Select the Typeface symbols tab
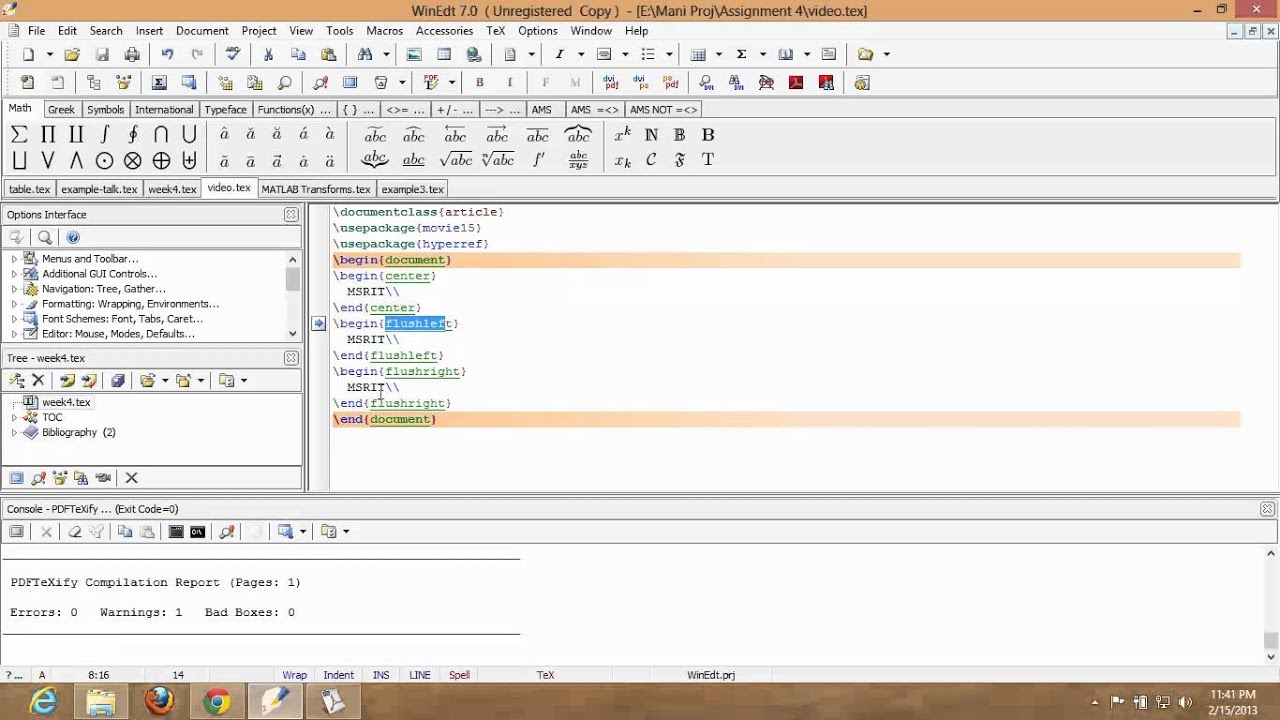 [x=226, y=110]
